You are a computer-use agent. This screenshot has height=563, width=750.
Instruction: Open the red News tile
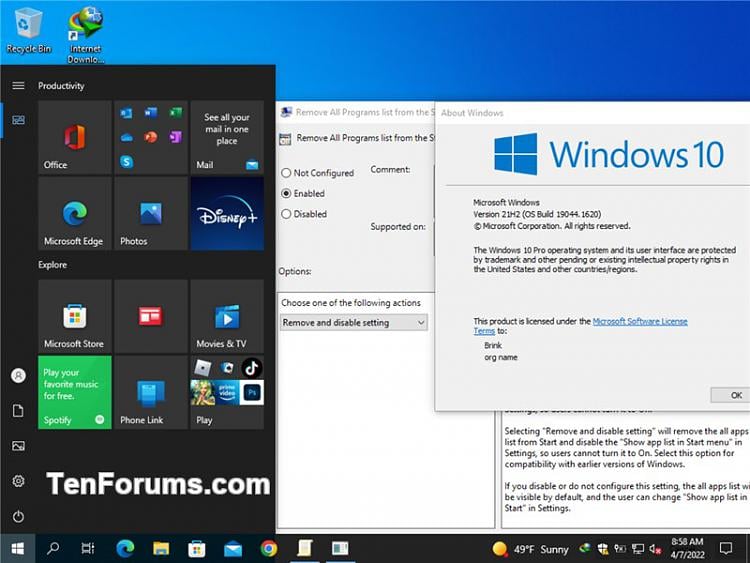[151, 316]
